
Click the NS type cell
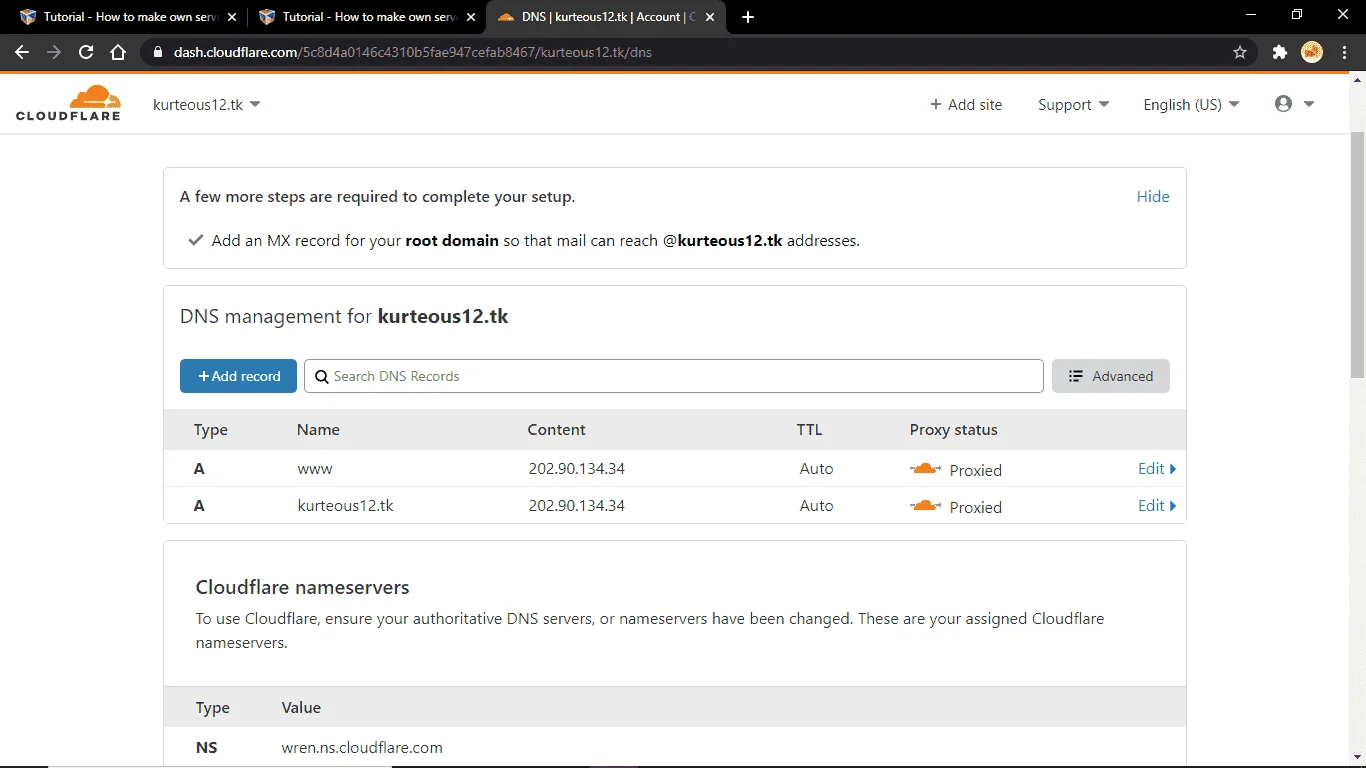(x=207, y=747)
